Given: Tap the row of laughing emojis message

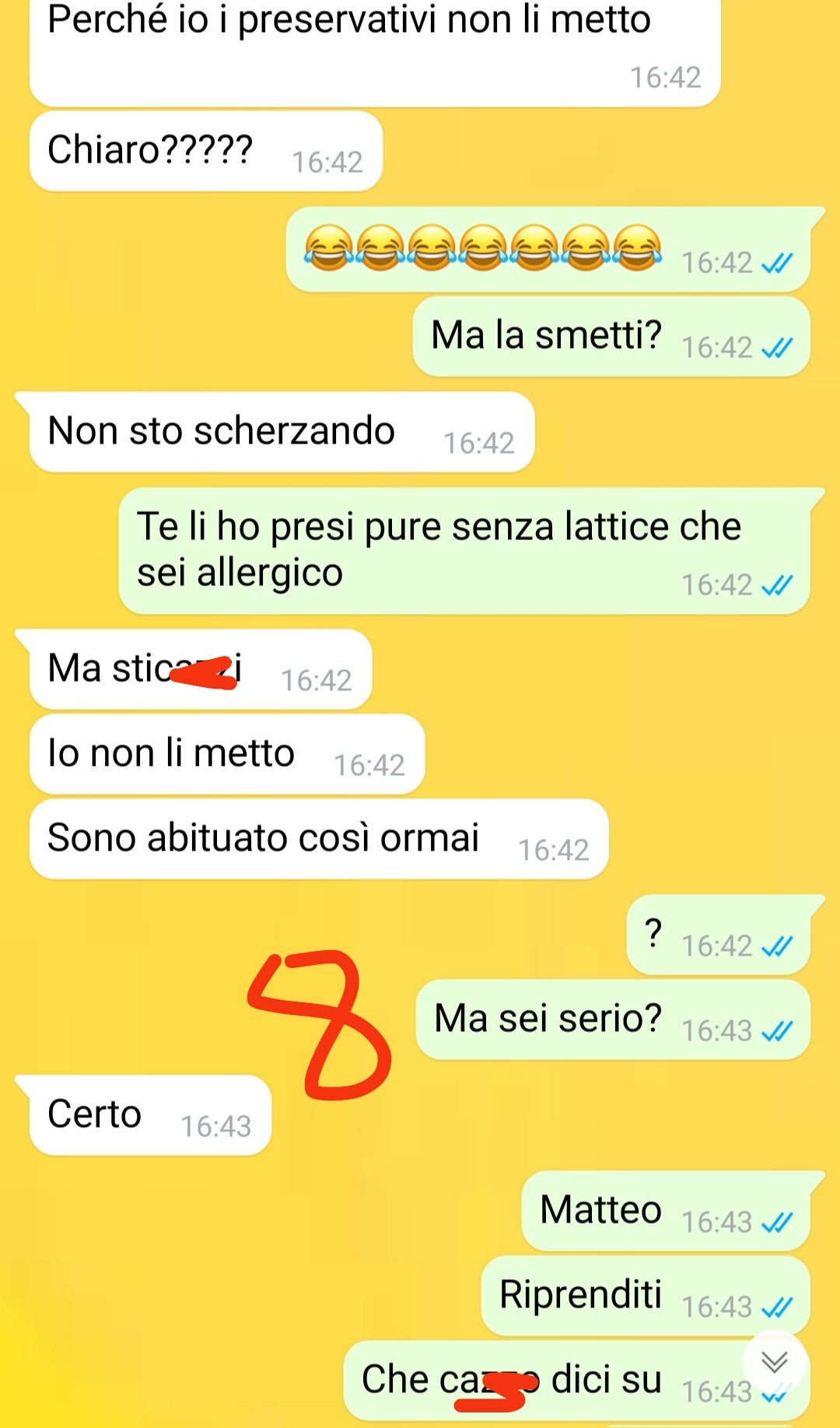Looking at the screenshot, I should (x=548, y=250).
